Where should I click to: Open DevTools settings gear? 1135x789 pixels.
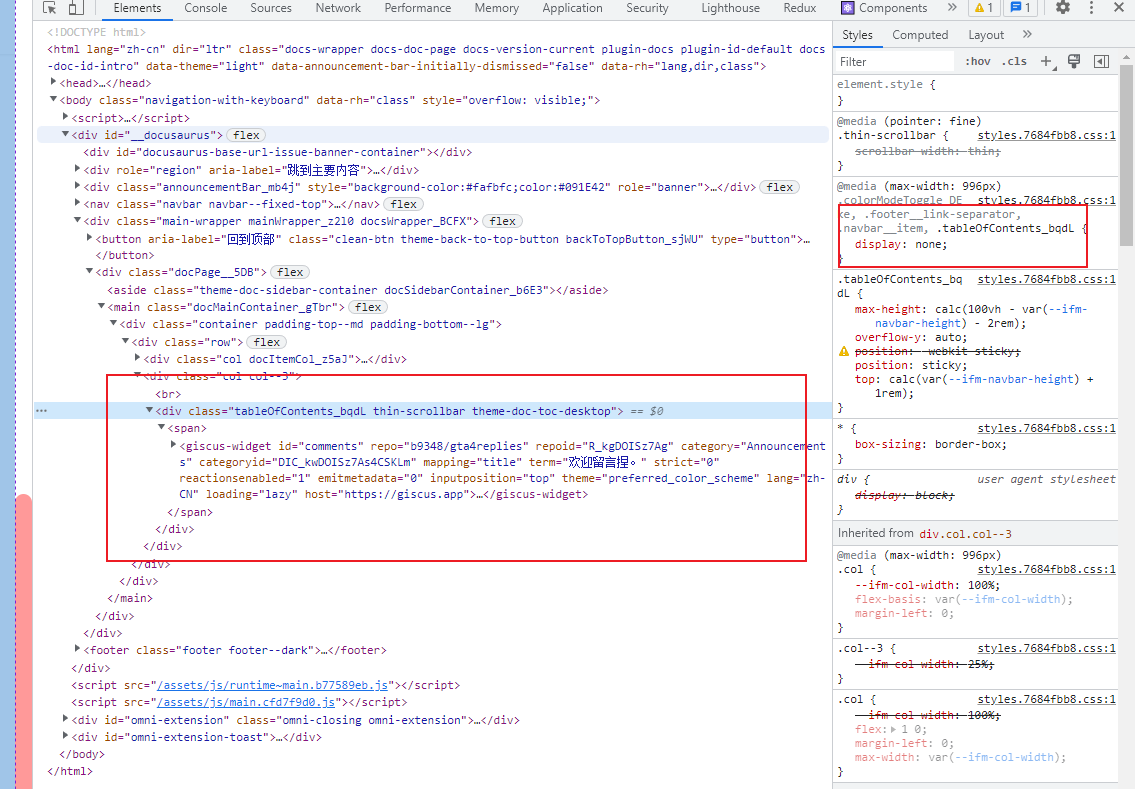click(1061, 8)
